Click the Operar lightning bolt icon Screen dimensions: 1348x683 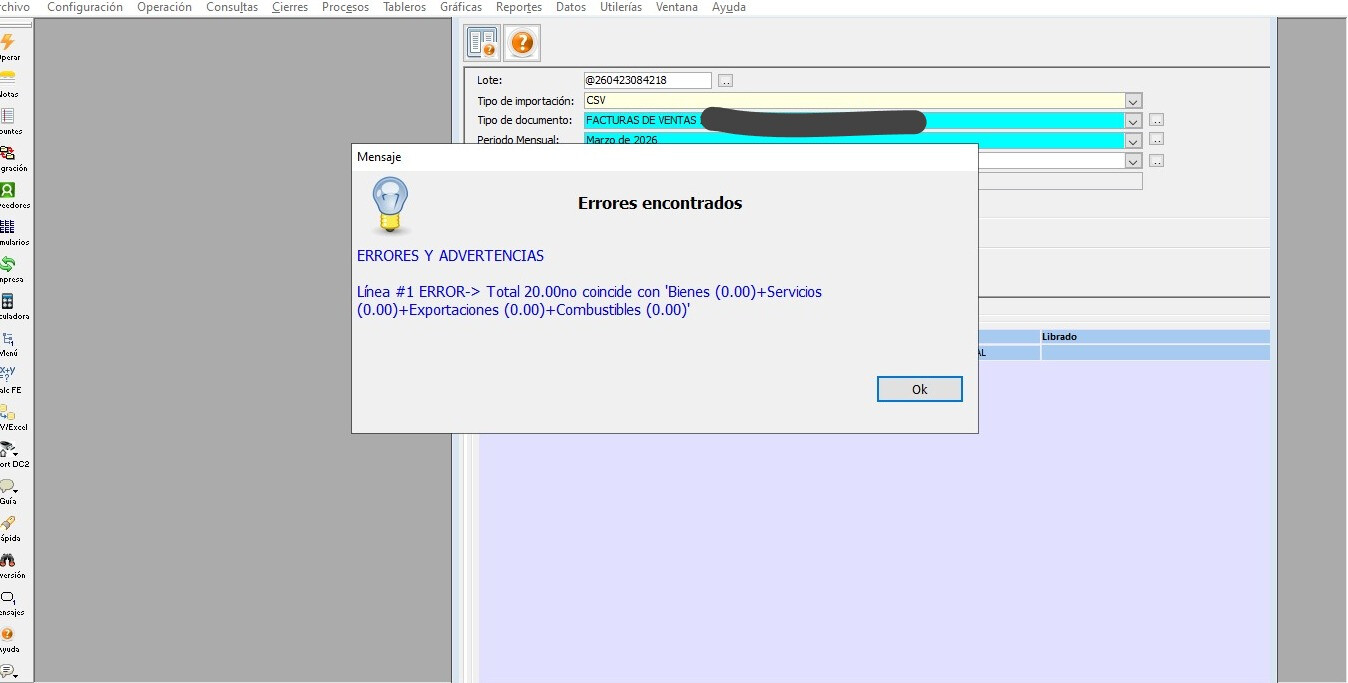pyautogui.click(x=8, y=43)
